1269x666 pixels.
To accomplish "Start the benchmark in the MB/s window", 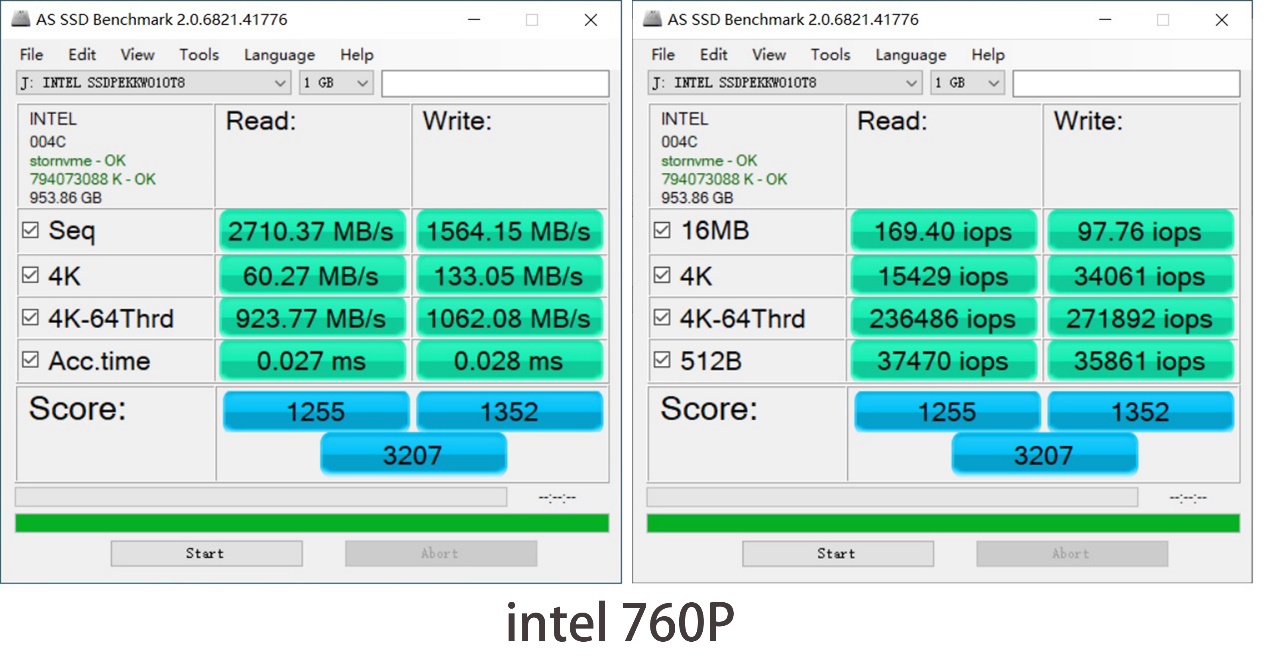I will click(206, 553).
